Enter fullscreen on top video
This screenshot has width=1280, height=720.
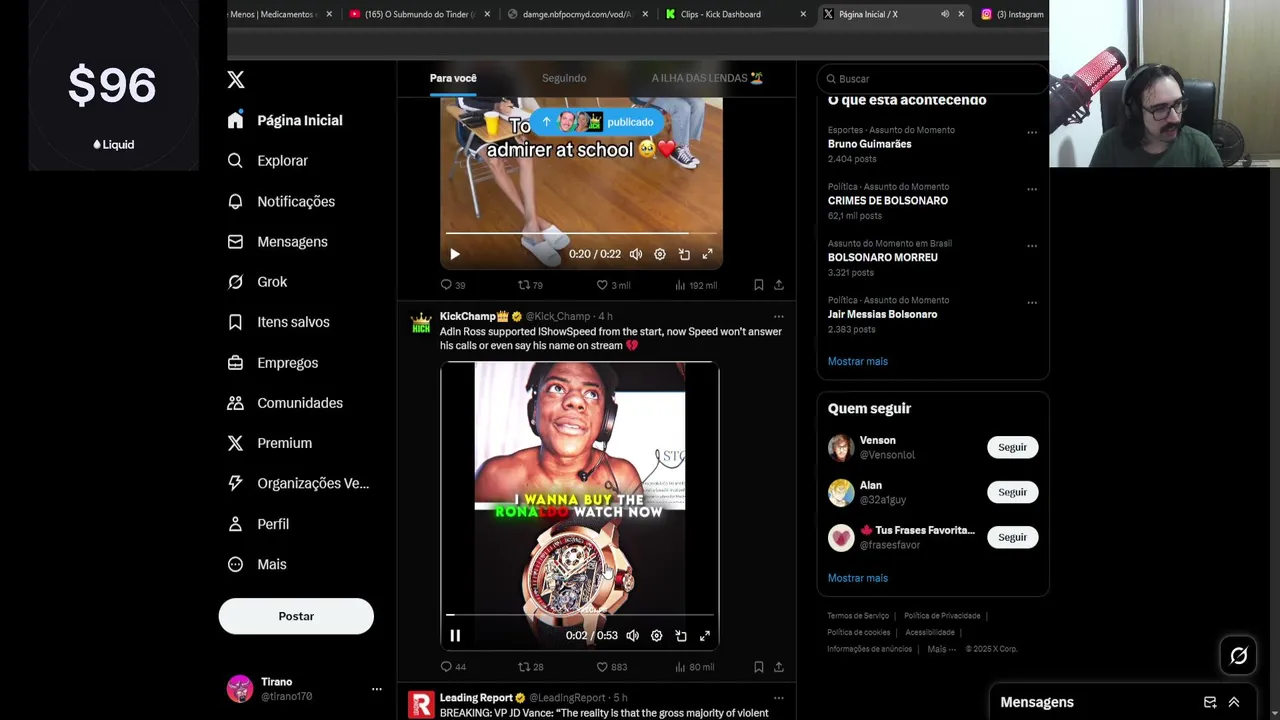[707, 254]
